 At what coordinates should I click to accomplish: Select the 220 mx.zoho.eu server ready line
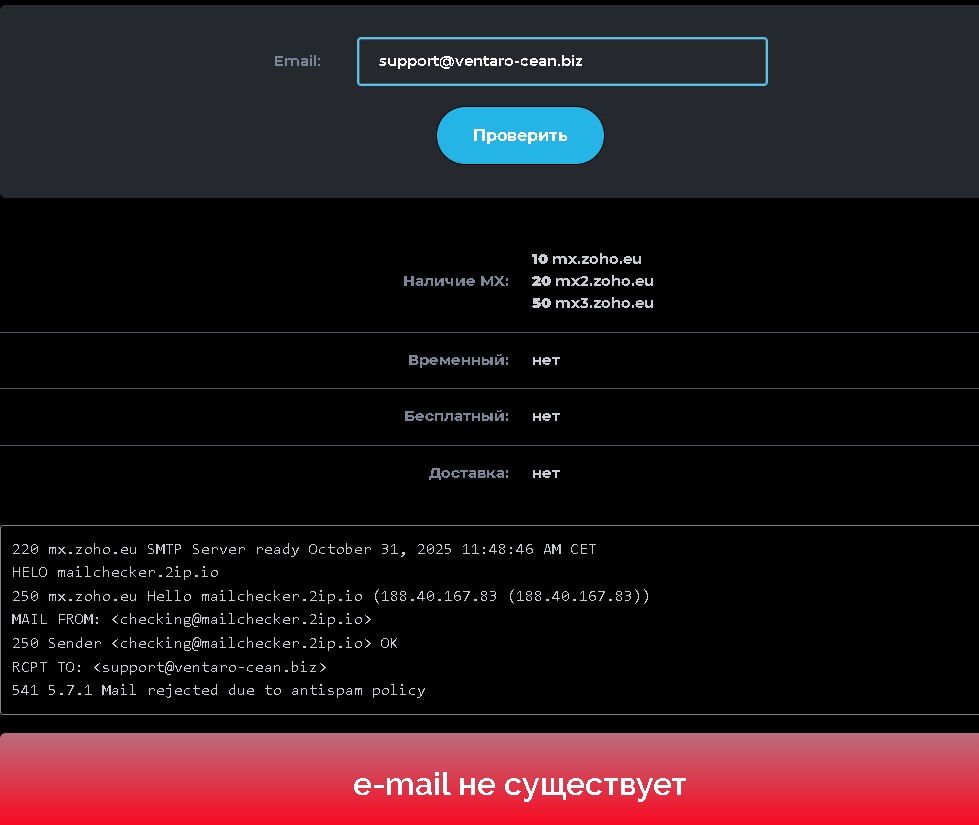tap(300, 549)
